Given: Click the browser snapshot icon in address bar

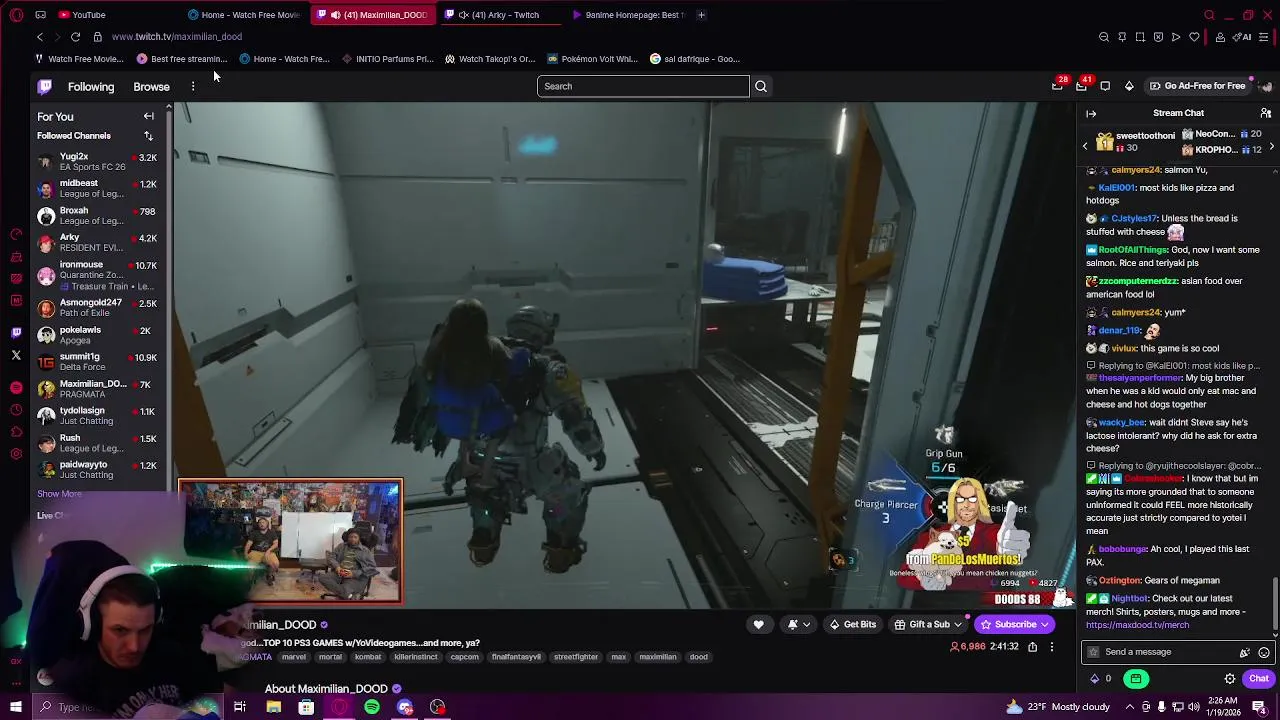Looking at the screenshot, I should click(x=1140, y=37).
